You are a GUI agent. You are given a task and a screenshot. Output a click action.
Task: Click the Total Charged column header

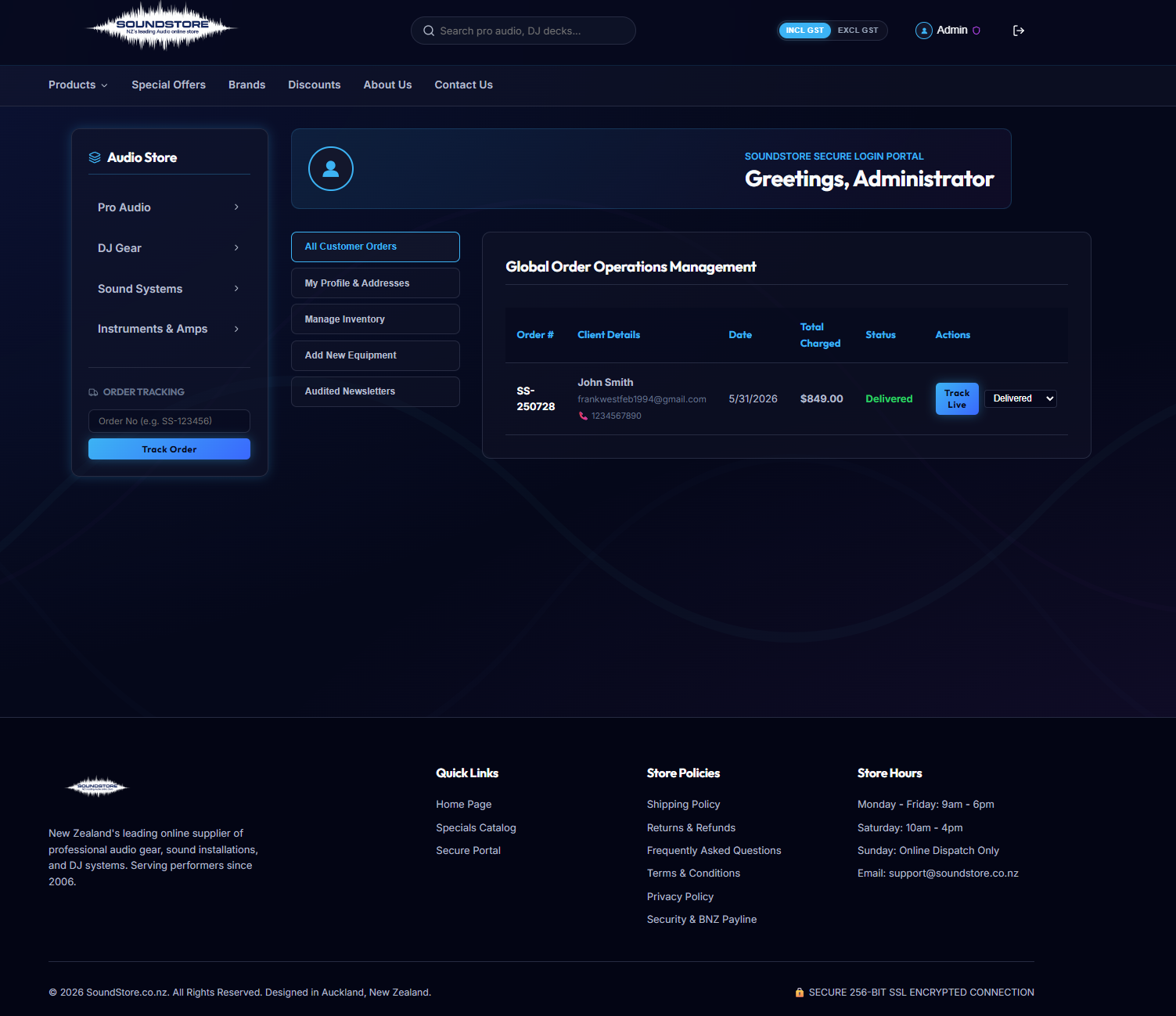[820, 335]
